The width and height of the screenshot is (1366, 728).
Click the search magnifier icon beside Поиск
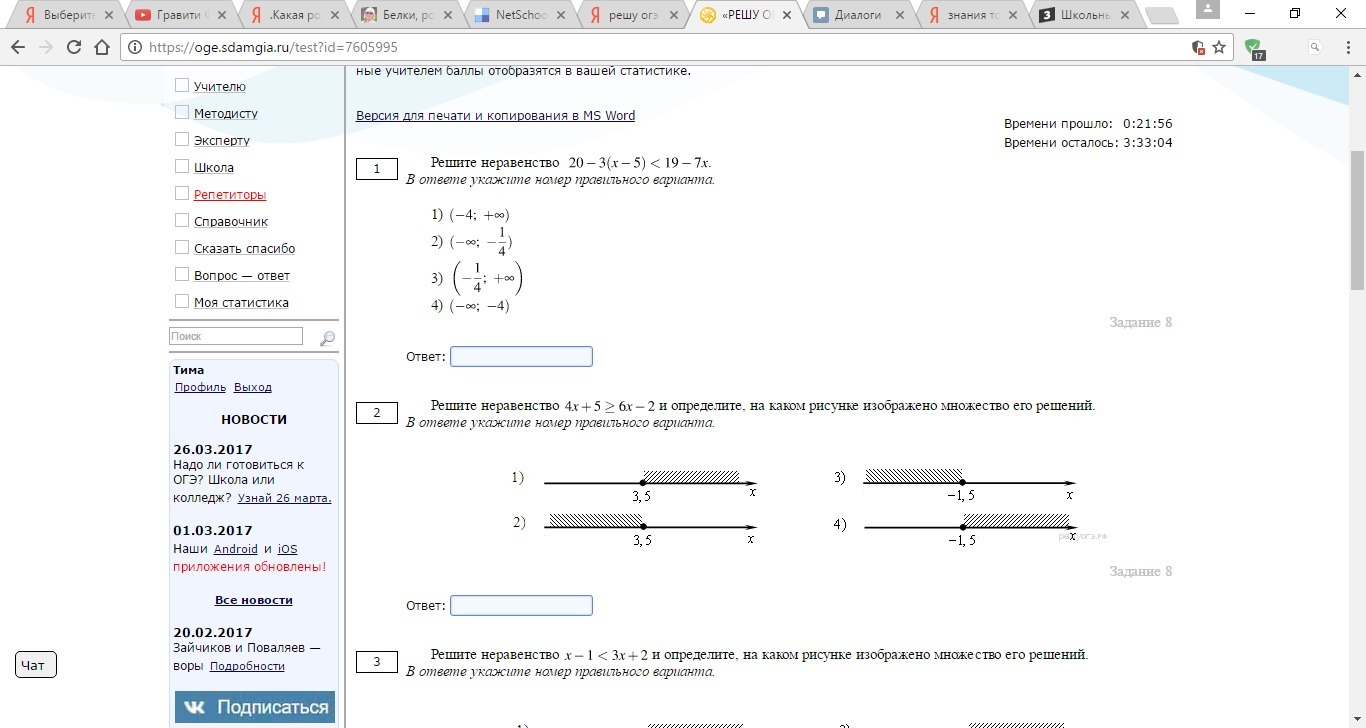[x=327, y=338]
